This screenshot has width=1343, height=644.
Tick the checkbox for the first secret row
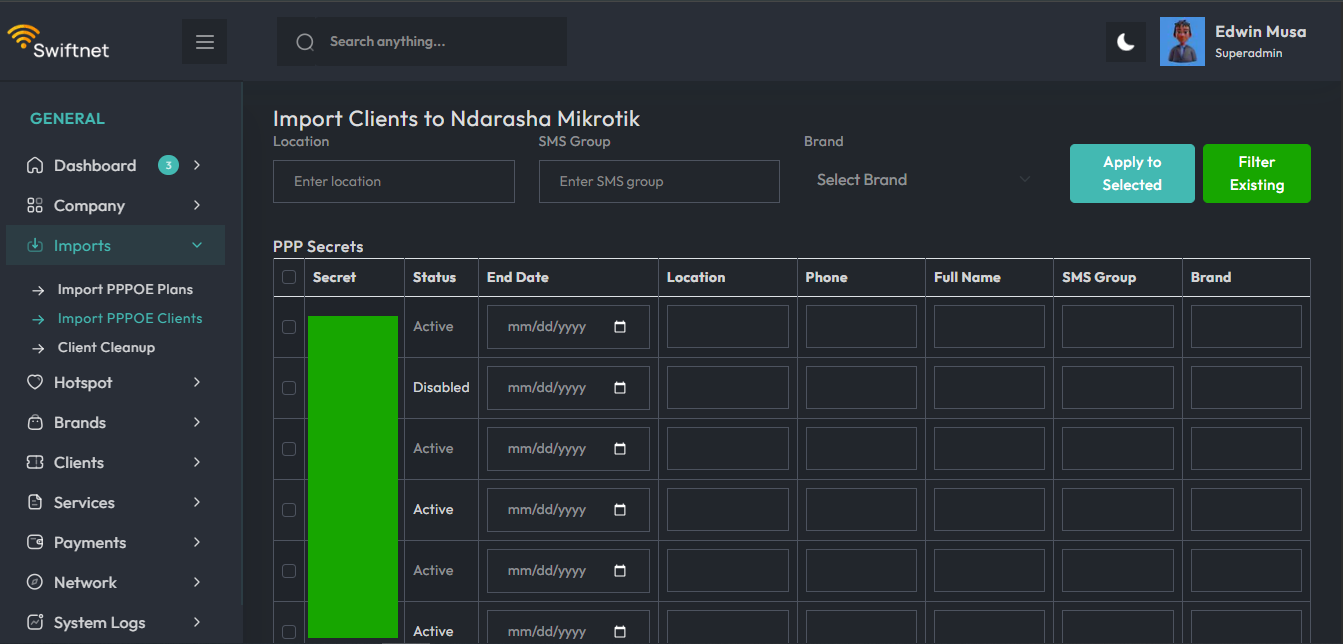289,327
